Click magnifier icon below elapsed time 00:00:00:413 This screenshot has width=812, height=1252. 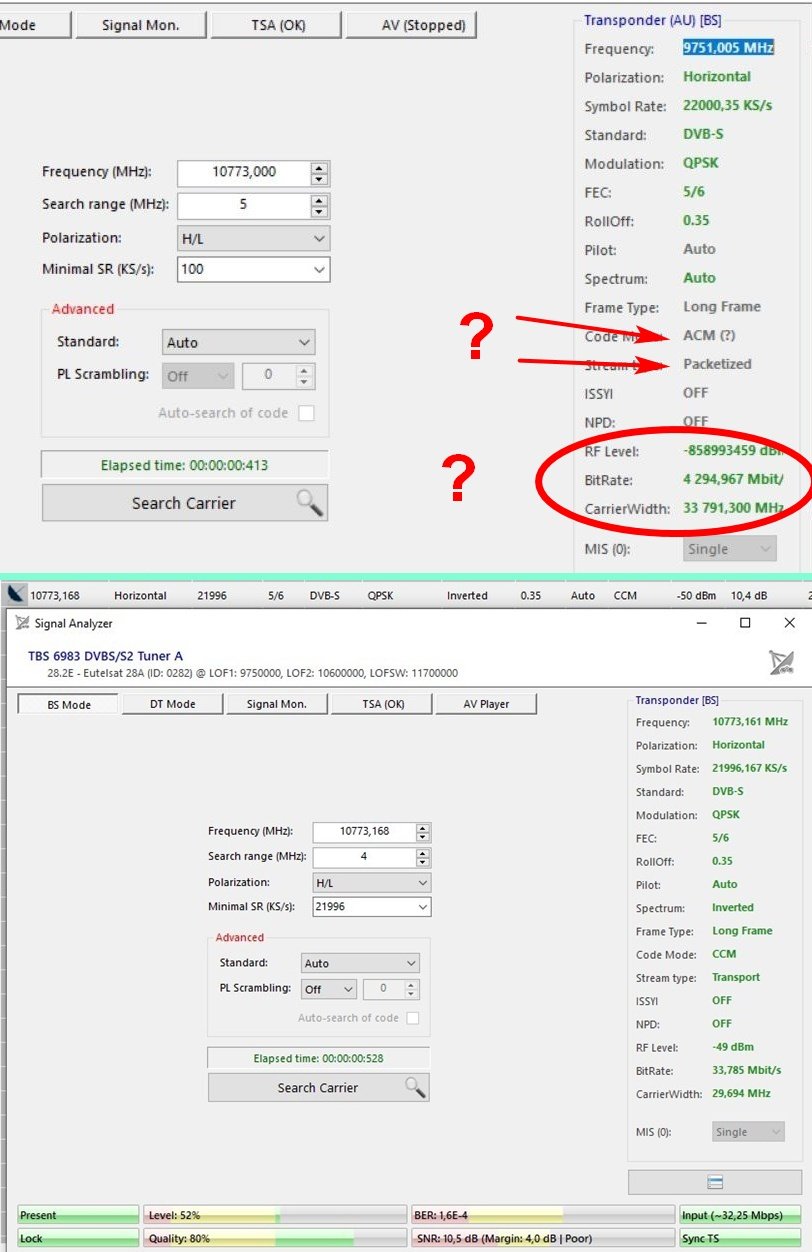(x=309, y=504)
